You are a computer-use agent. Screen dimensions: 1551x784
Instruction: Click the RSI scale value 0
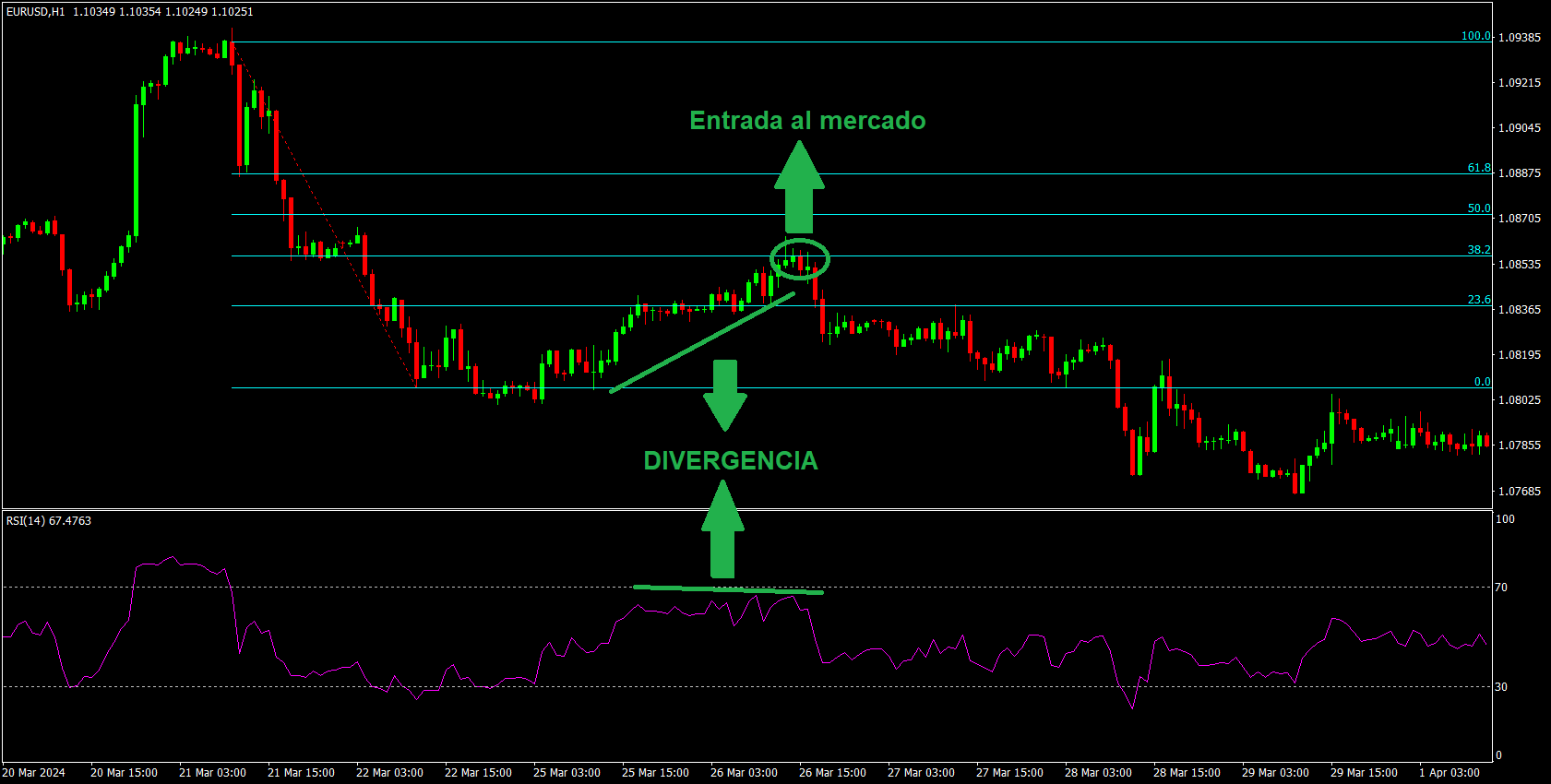click(x=1498, y=755)
